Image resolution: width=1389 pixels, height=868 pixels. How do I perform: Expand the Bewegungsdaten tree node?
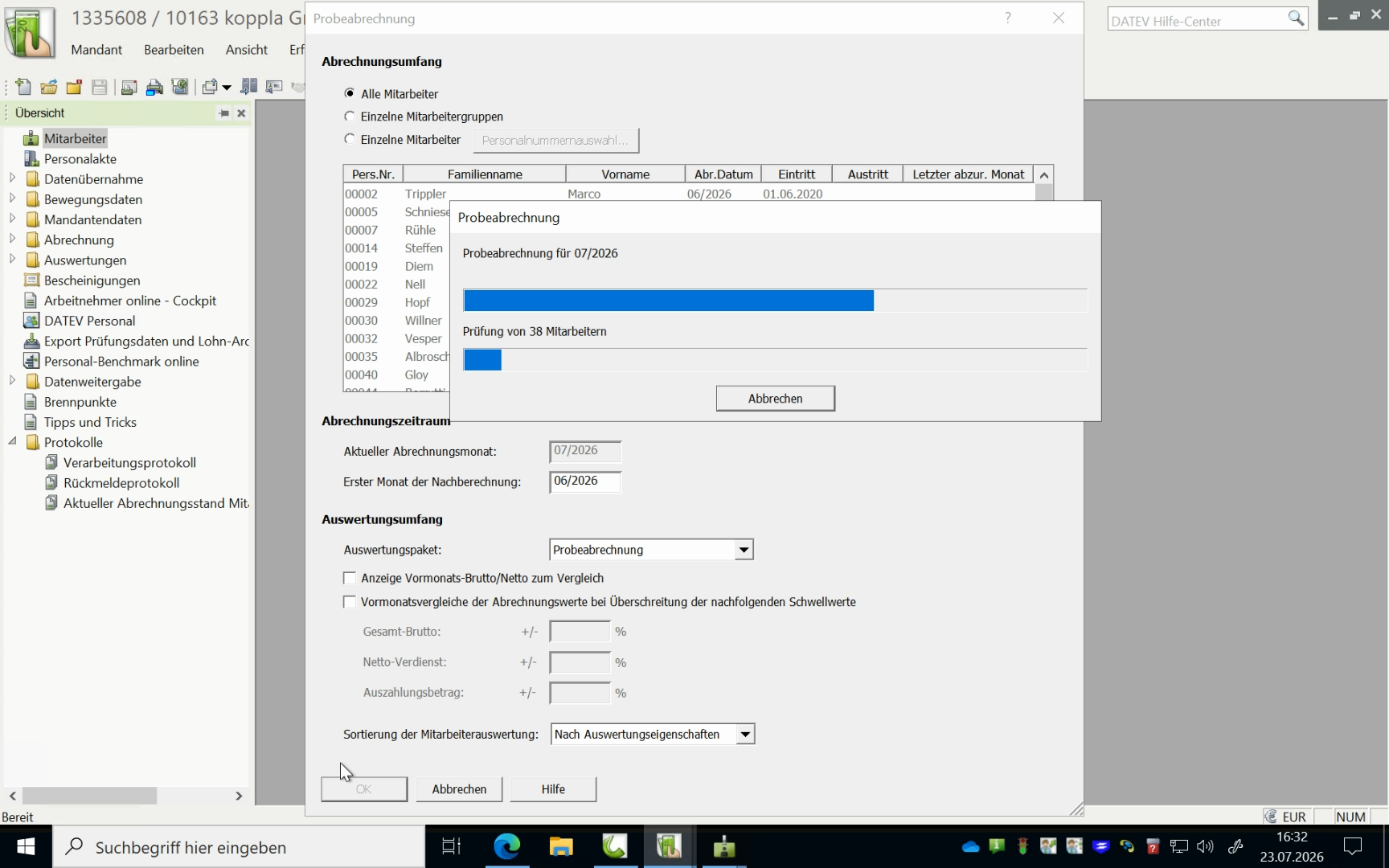[x=12, y=198]
